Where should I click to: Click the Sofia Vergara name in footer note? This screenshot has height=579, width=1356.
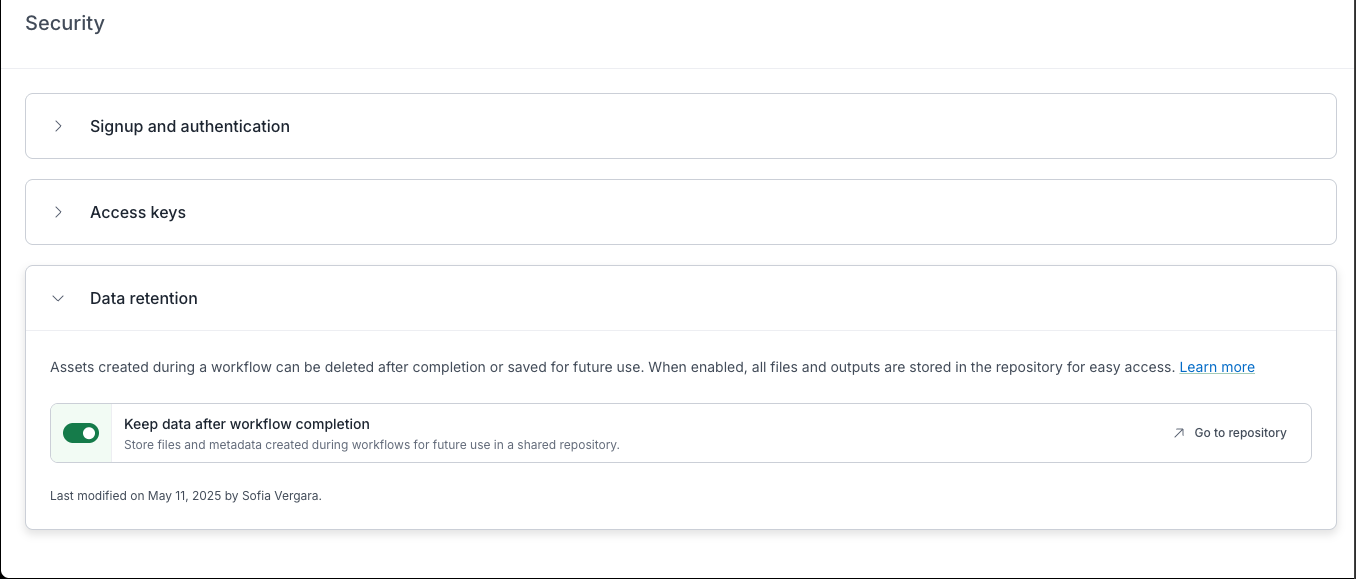tap(281, 495)
